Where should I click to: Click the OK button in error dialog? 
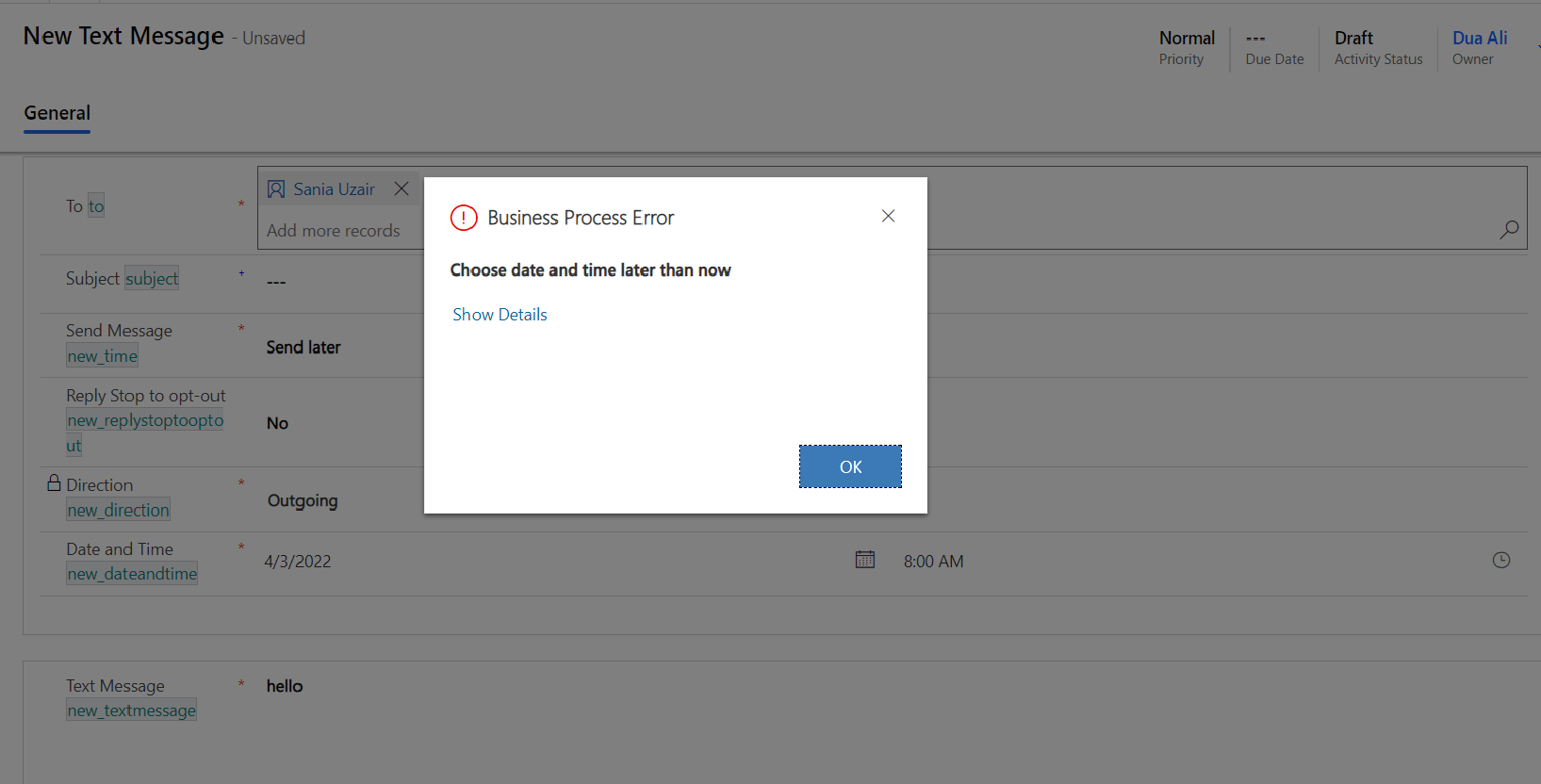tap(850, 466)
